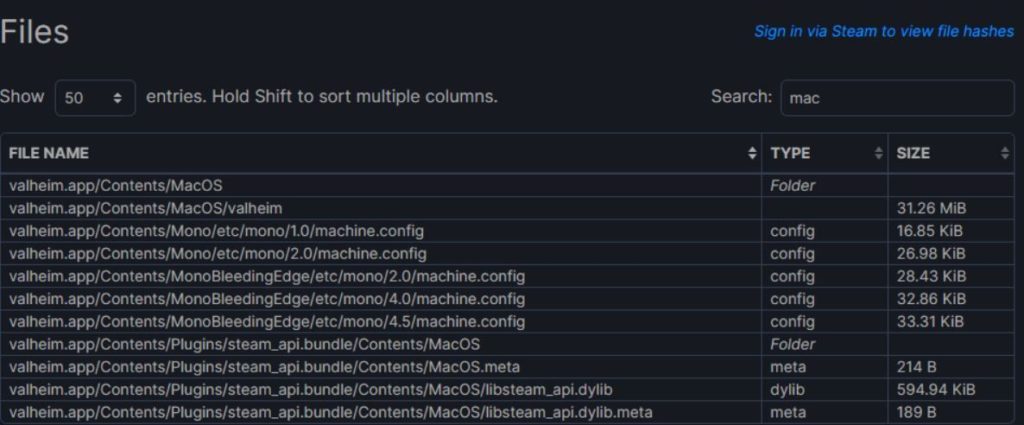
Task: Sort by the FILE NAME column header
Action: click(x=381, y=153)
